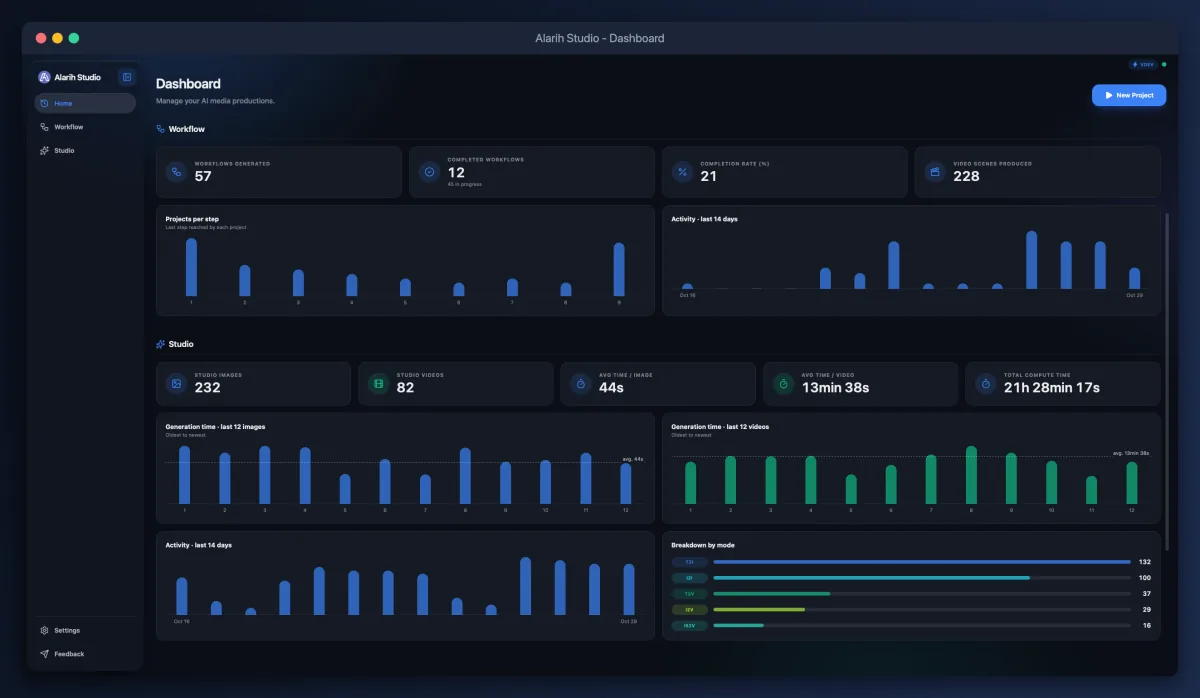Click the '57' workflows generated value
The width and height of the screenshot is (1200, 698).
tap(203, 176)
